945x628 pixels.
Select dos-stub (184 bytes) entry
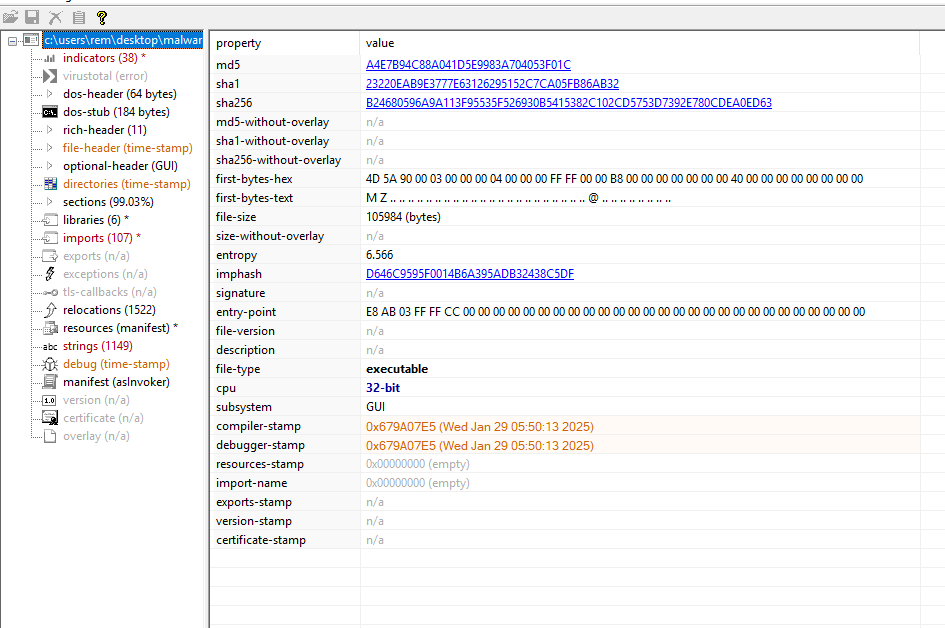click(116, 112)
